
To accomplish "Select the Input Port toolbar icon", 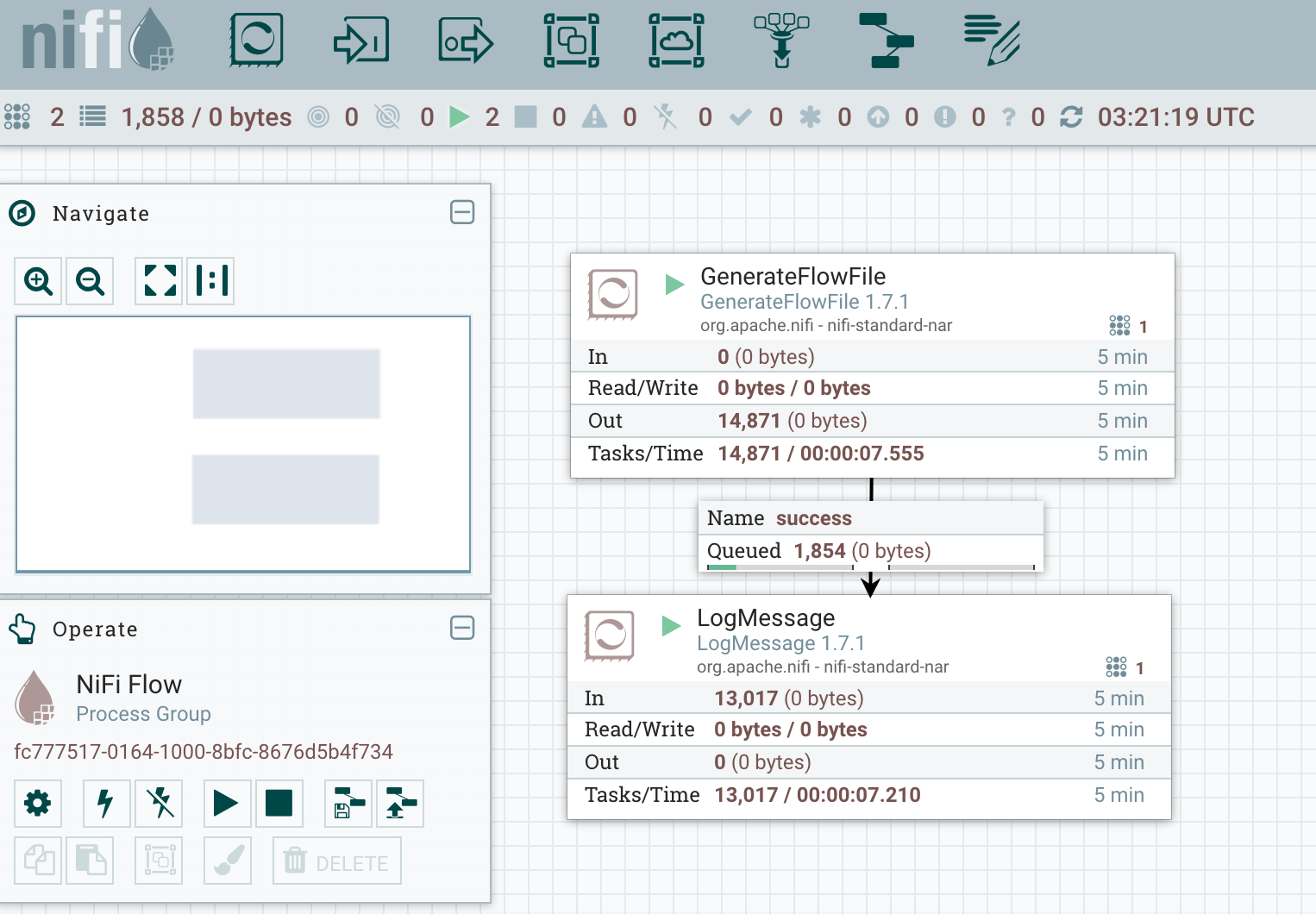I will tap(360, 41).
